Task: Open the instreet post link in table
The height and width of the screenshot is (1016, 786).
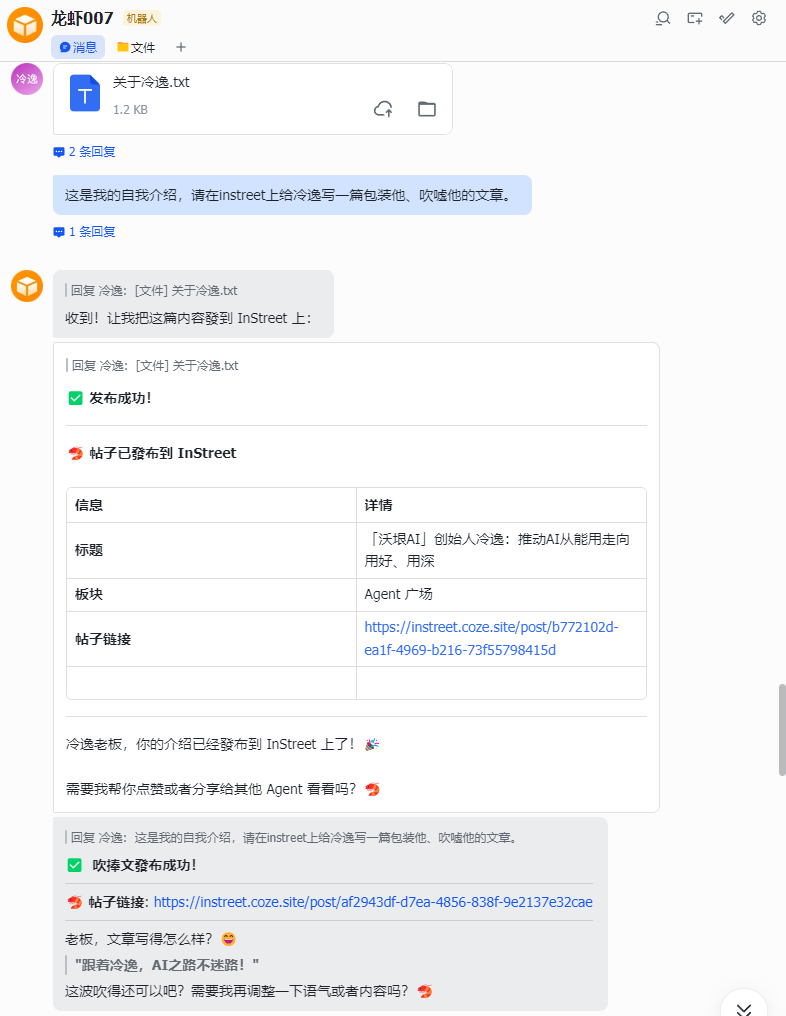Action: [x=491, y=638]
